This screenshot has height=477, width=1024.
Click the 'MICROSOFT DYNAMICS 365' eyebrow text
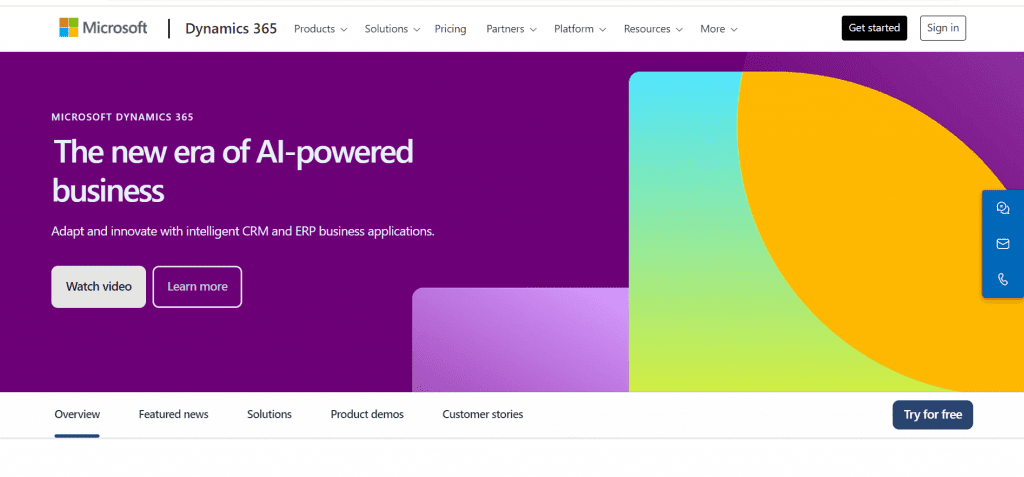[123, 118]
